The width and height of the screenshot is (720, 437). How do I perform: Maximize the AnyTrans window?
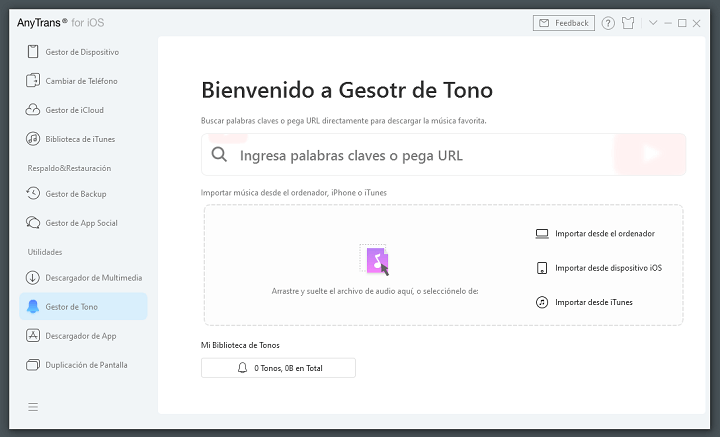click(x=682, y=23)
